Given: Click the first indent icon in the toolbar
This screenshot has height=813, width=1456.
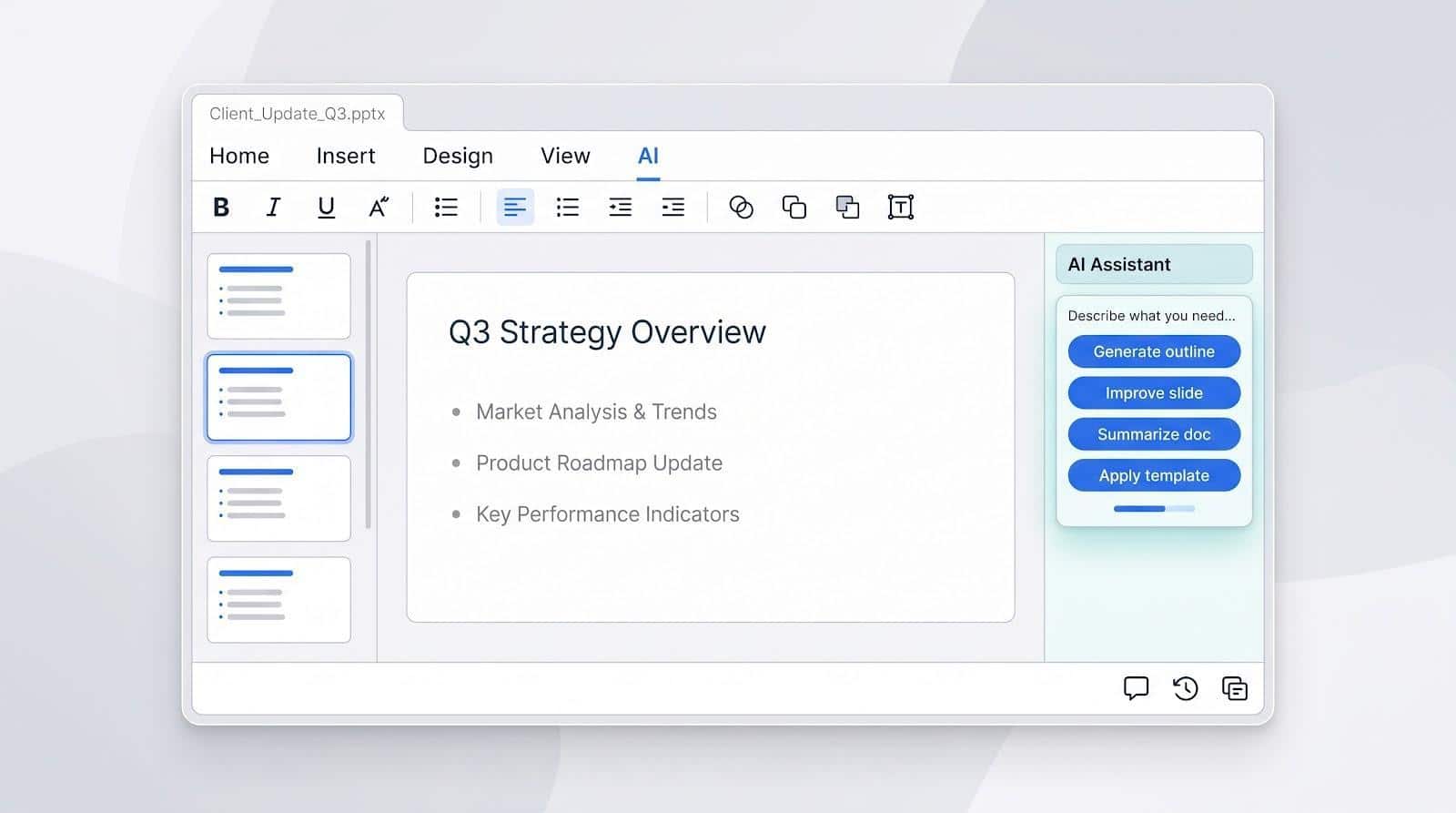Looking at the screenshot, I should [621, 208].
